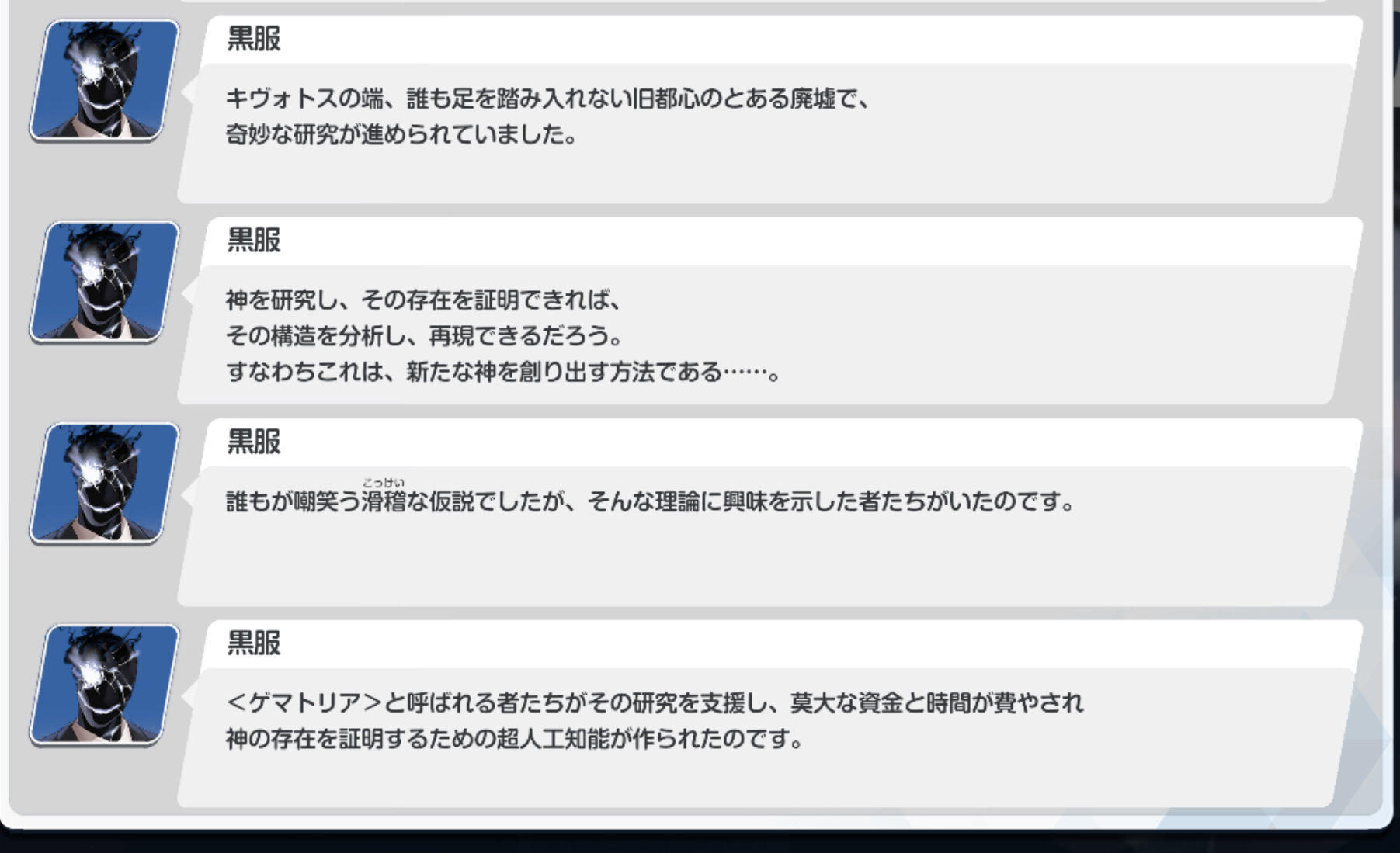
Task: Click the 黒服 name above the キヴォトス message
Action: pyautogui.click(x=253, y=38)
